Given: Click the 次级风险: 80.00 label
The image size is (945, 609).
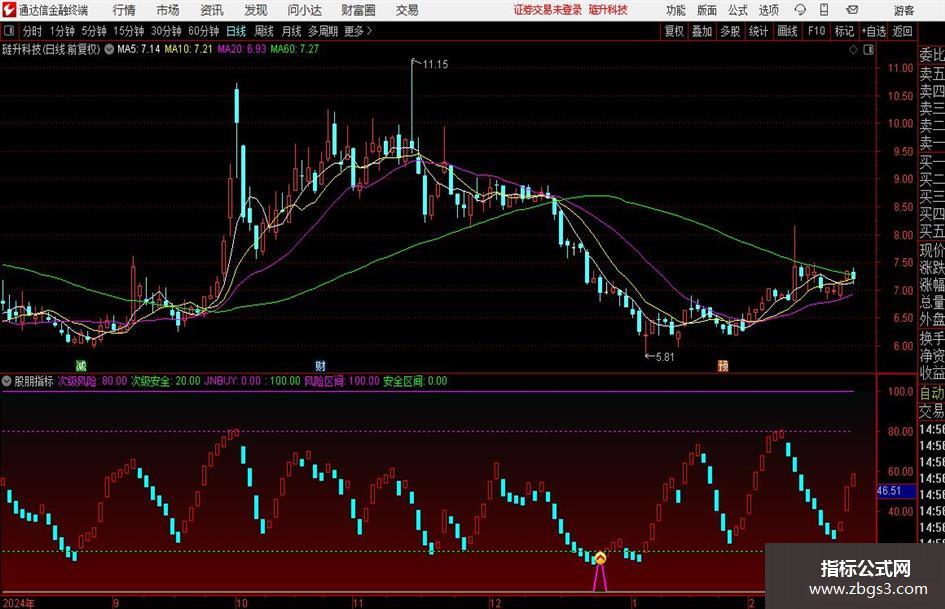Looking at the screenshot, I should 92,381.
